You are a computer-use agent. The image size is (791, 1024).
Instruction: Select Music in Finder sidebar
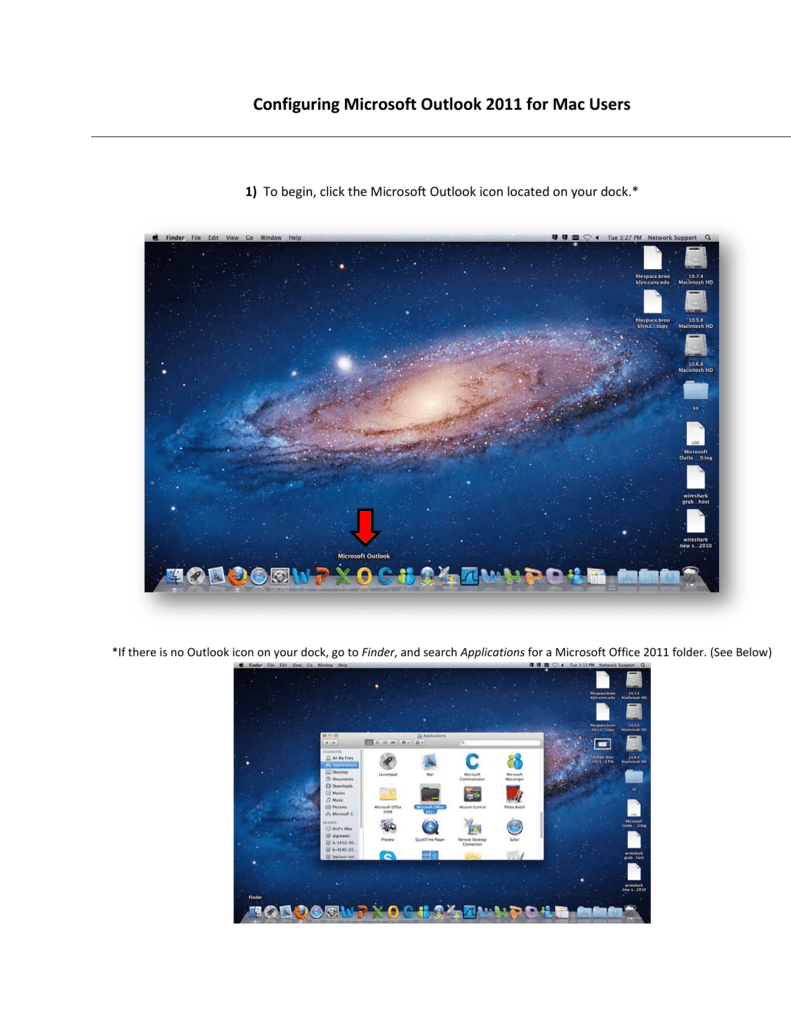pos(335,800)
